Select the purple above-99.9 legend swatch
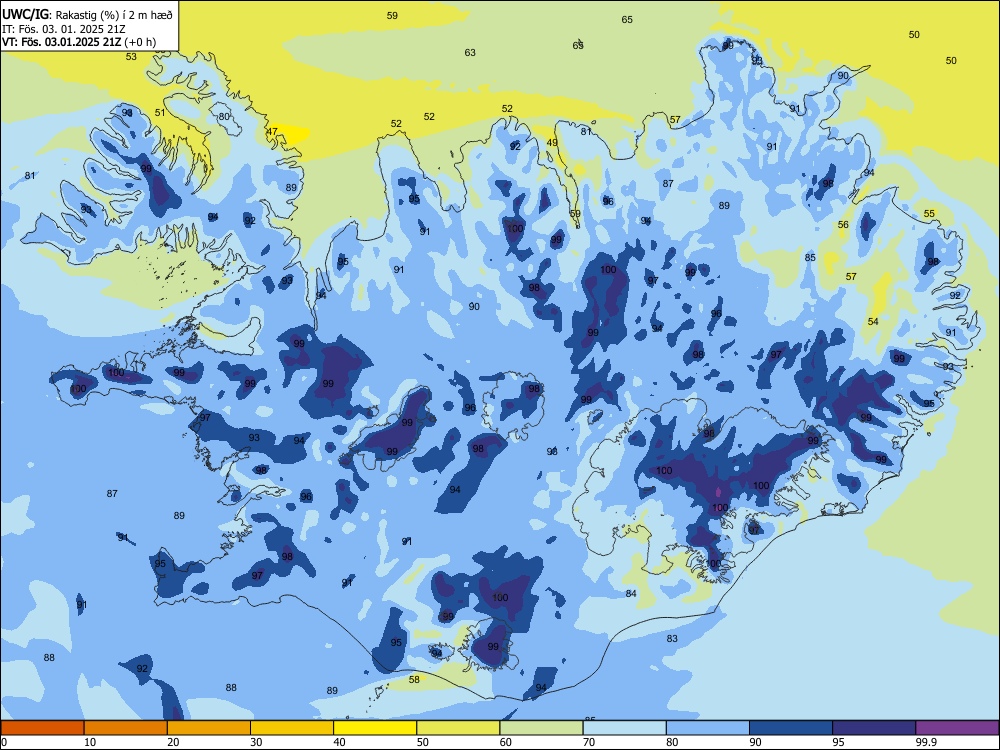Image resolution: width=1000 pixels, height=750 pixels. coord(957,728)
